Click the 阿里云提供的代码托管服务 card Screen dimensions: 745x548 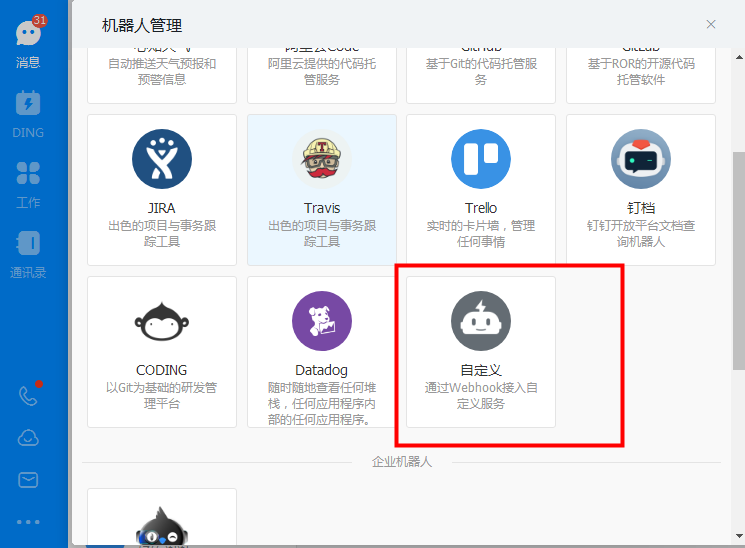(322, 75)
